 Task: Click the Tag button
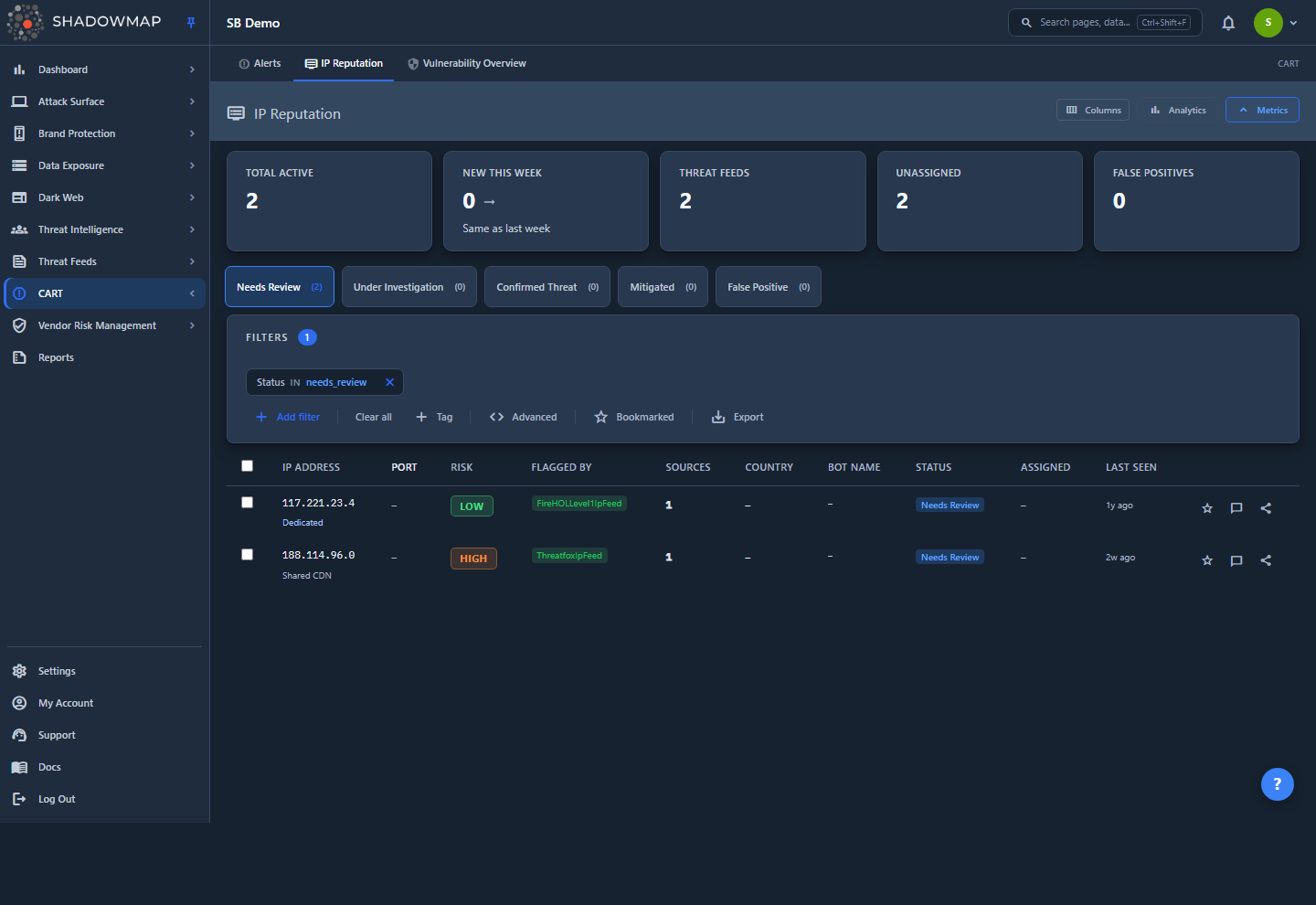point(434,417)
